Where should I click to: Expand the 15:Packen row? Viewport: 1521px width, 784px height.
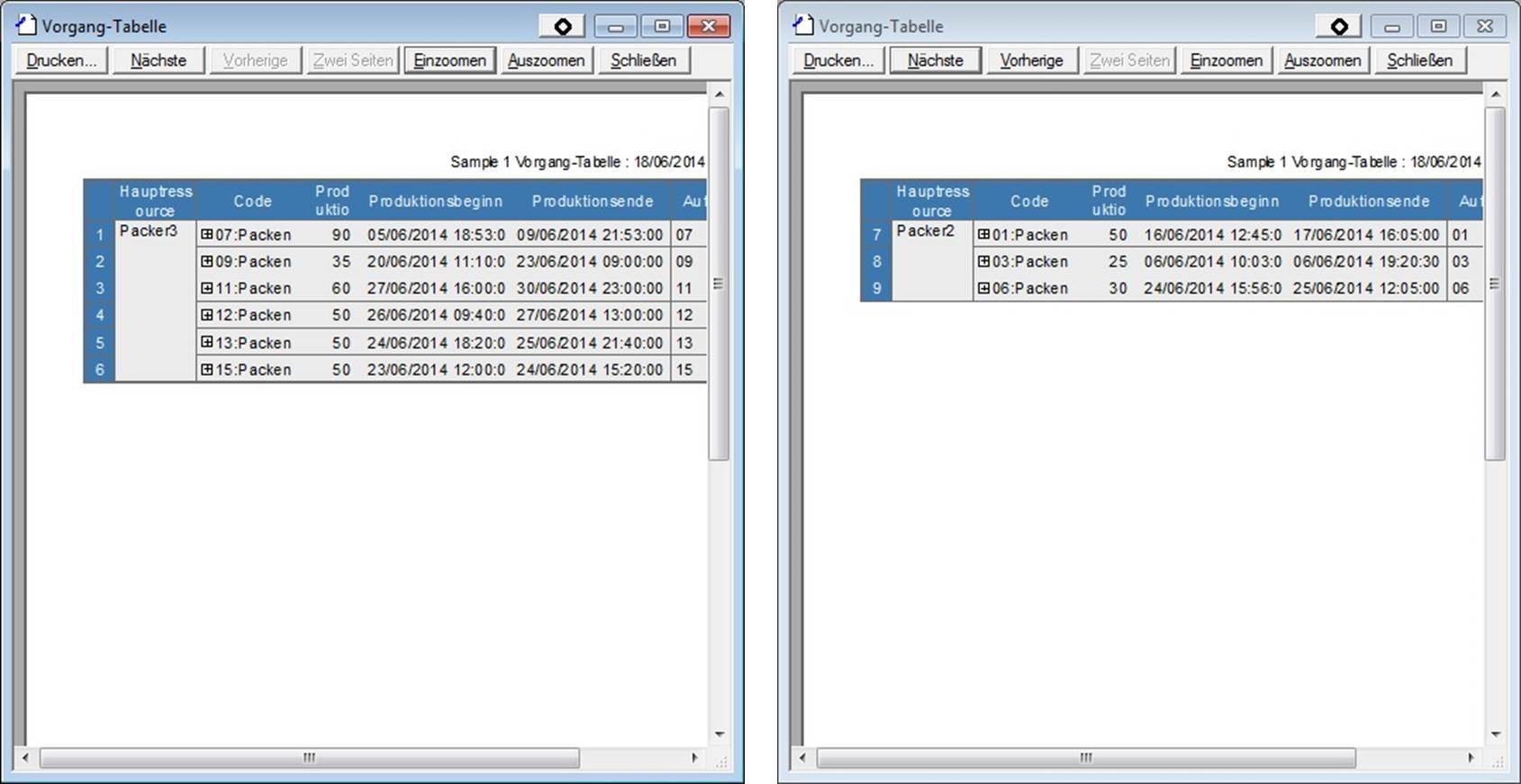207,369
